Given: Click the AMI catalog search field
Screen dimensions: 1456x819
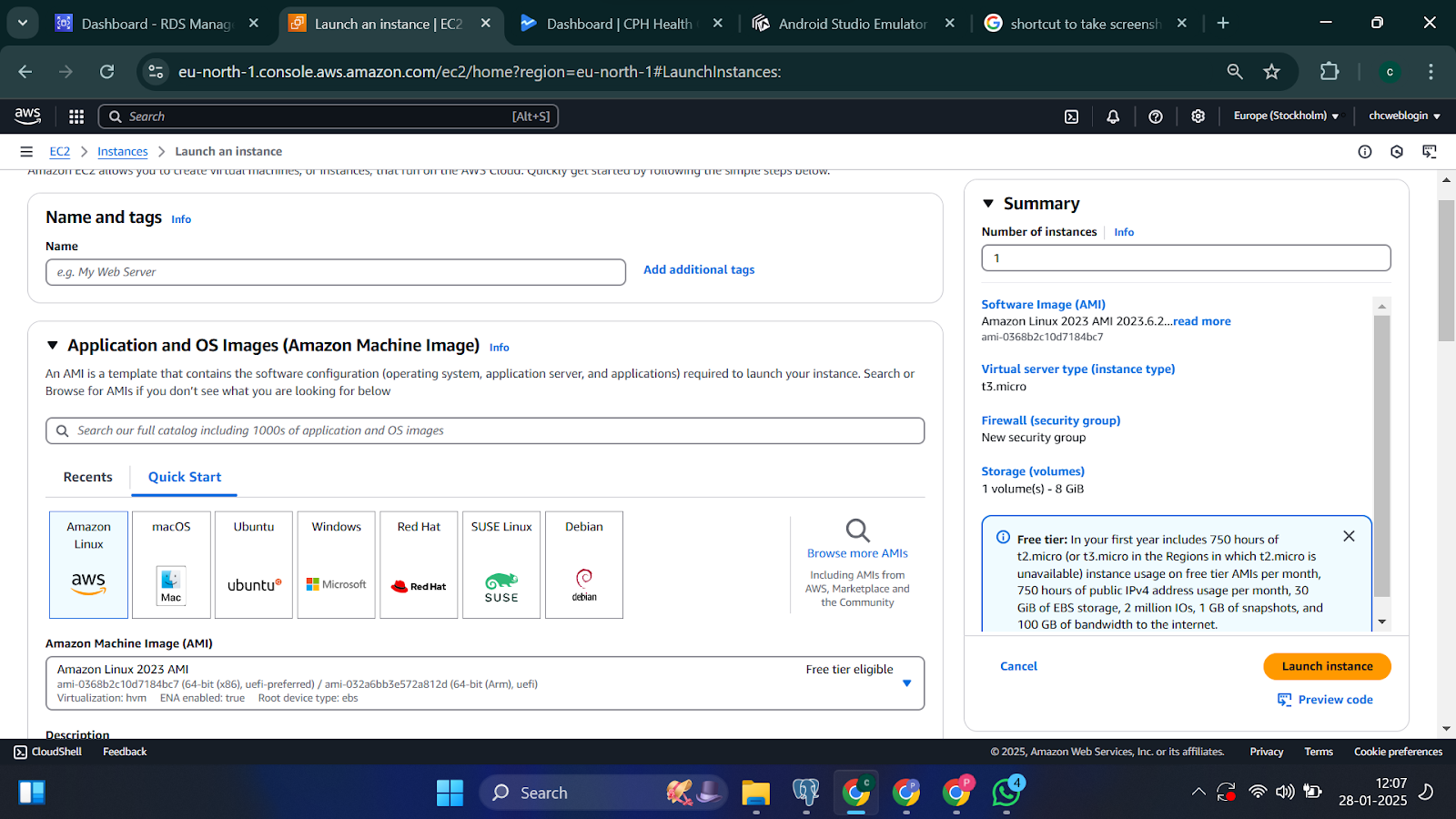Looking at the screenshot, I should tap(485, 430).
